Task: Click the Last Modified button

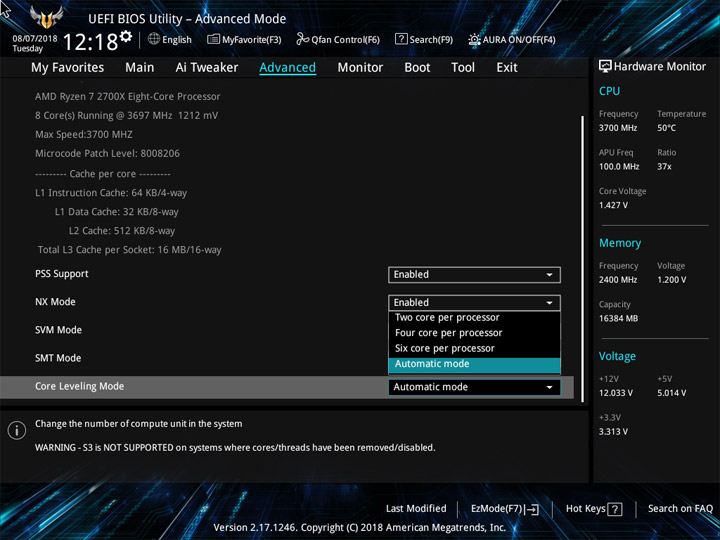Action: (416, 509)
